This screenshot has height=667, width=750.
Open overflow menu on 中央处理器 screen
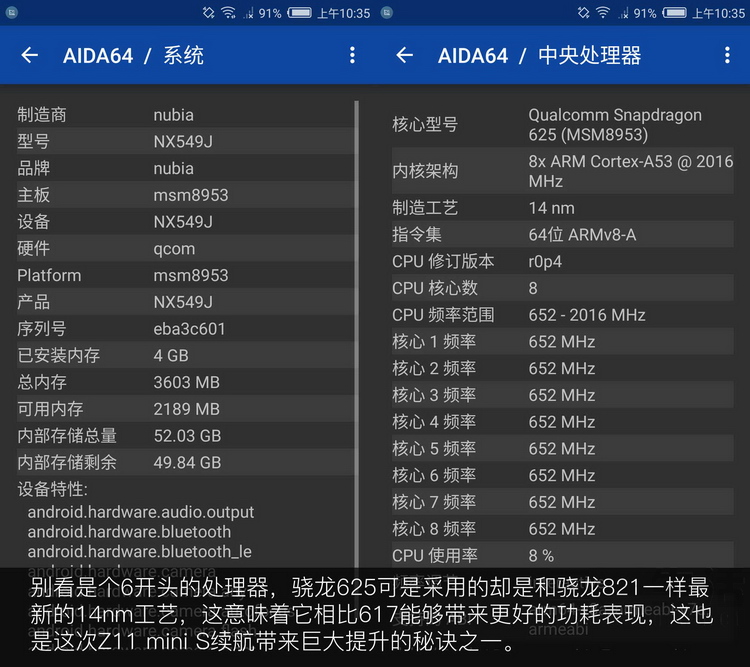[x=728, y=56]
